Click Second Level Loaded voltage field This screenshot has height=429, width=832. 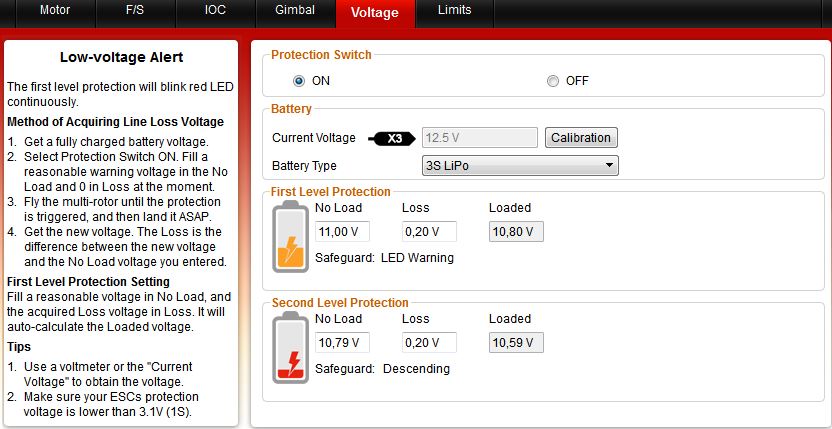pos(516,343)
